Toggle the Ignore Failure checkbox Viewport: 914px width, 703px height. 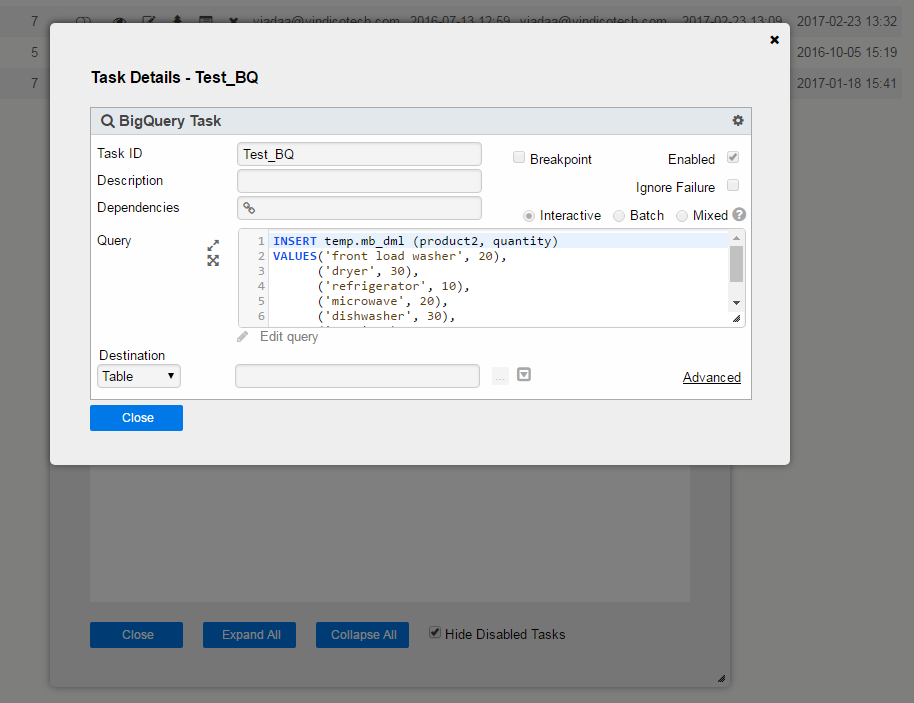tap(733, 186)
